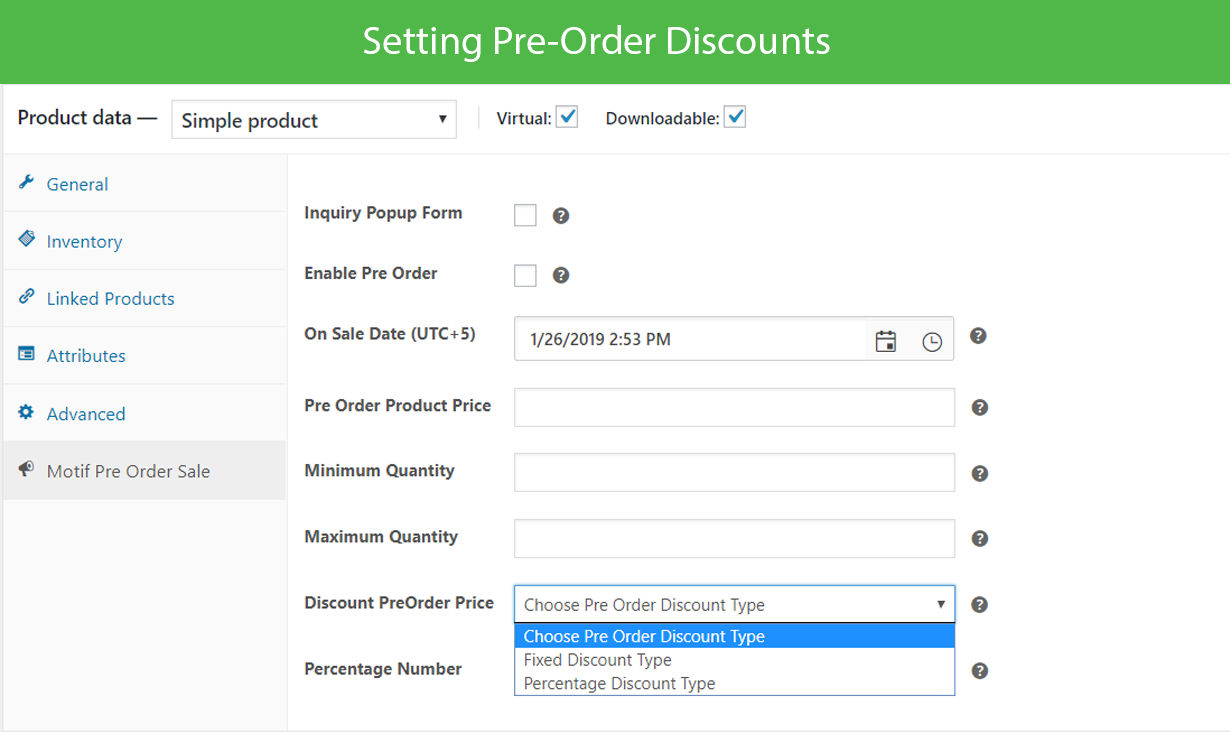This screenshot has height=732, width=1230.
Task: Open the Linked Products tab
Action: [x=144, y=298]
